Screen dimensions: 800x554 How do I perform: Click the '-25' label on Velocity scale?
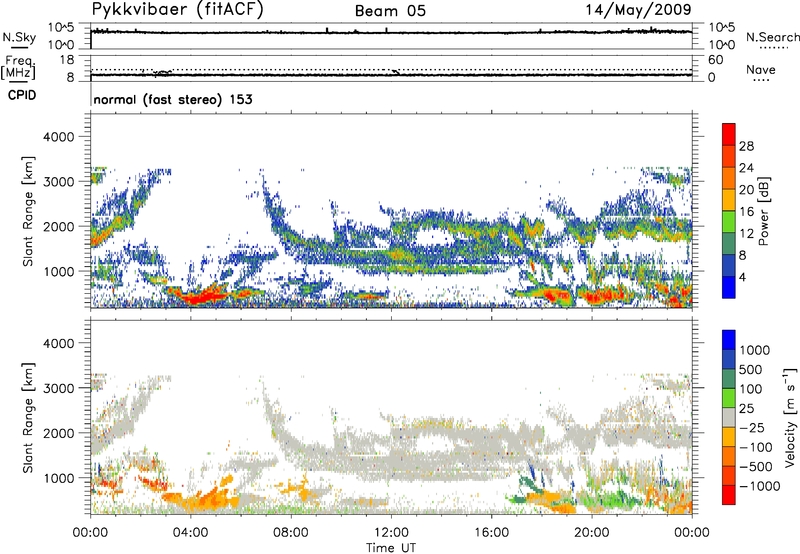point(754,428)
